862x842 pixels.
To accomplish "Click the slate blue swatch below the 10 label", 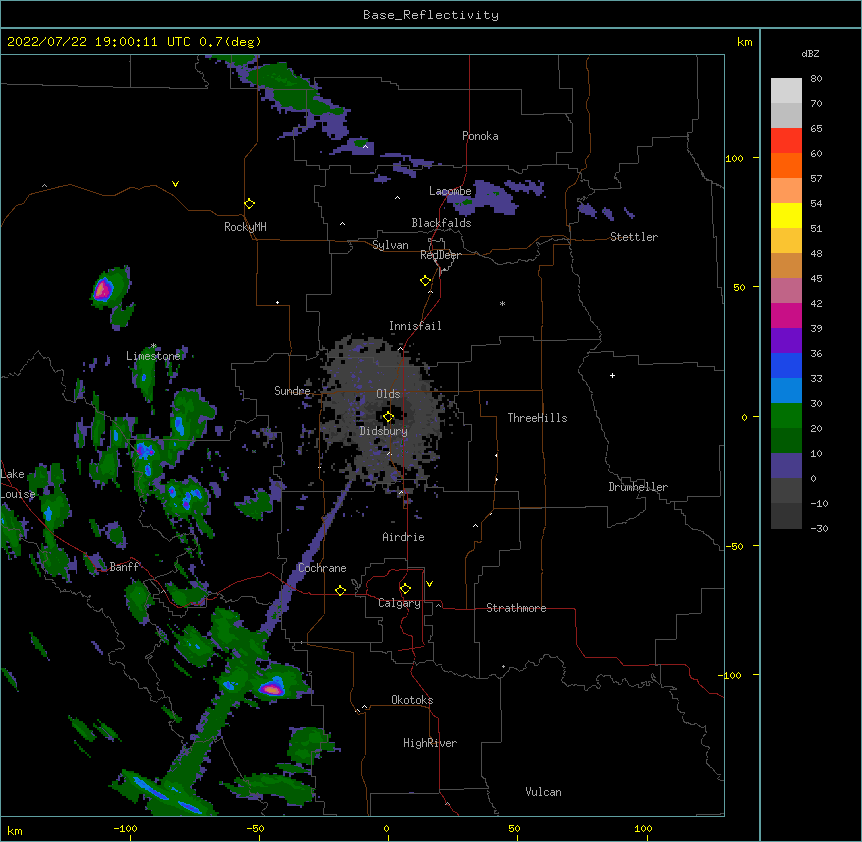I will click(786, 466).
